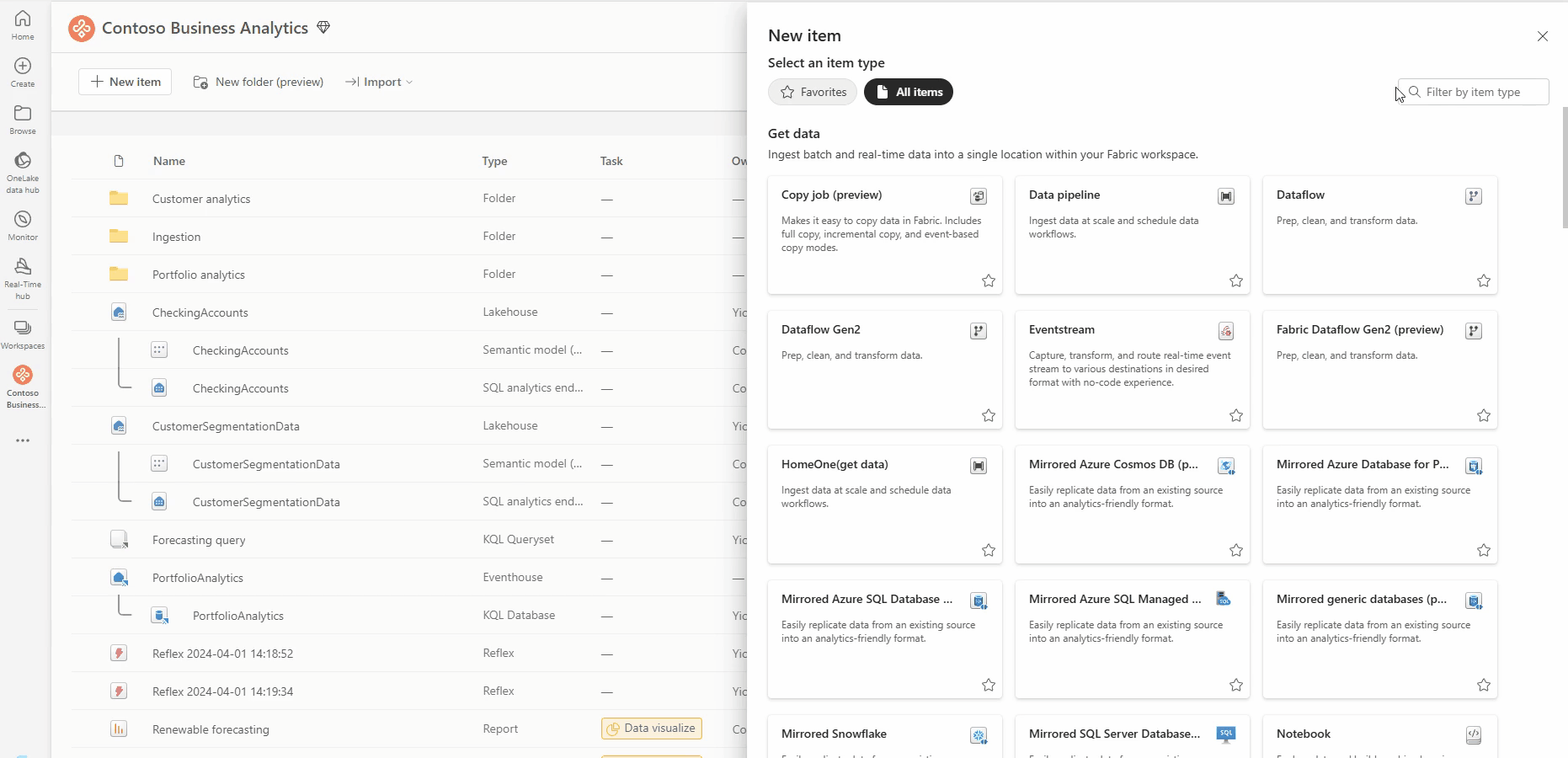Open the Home hub in the sidebar
Image resolution: width=1568 pixels, height=758 pixels.
click(22, 24)
